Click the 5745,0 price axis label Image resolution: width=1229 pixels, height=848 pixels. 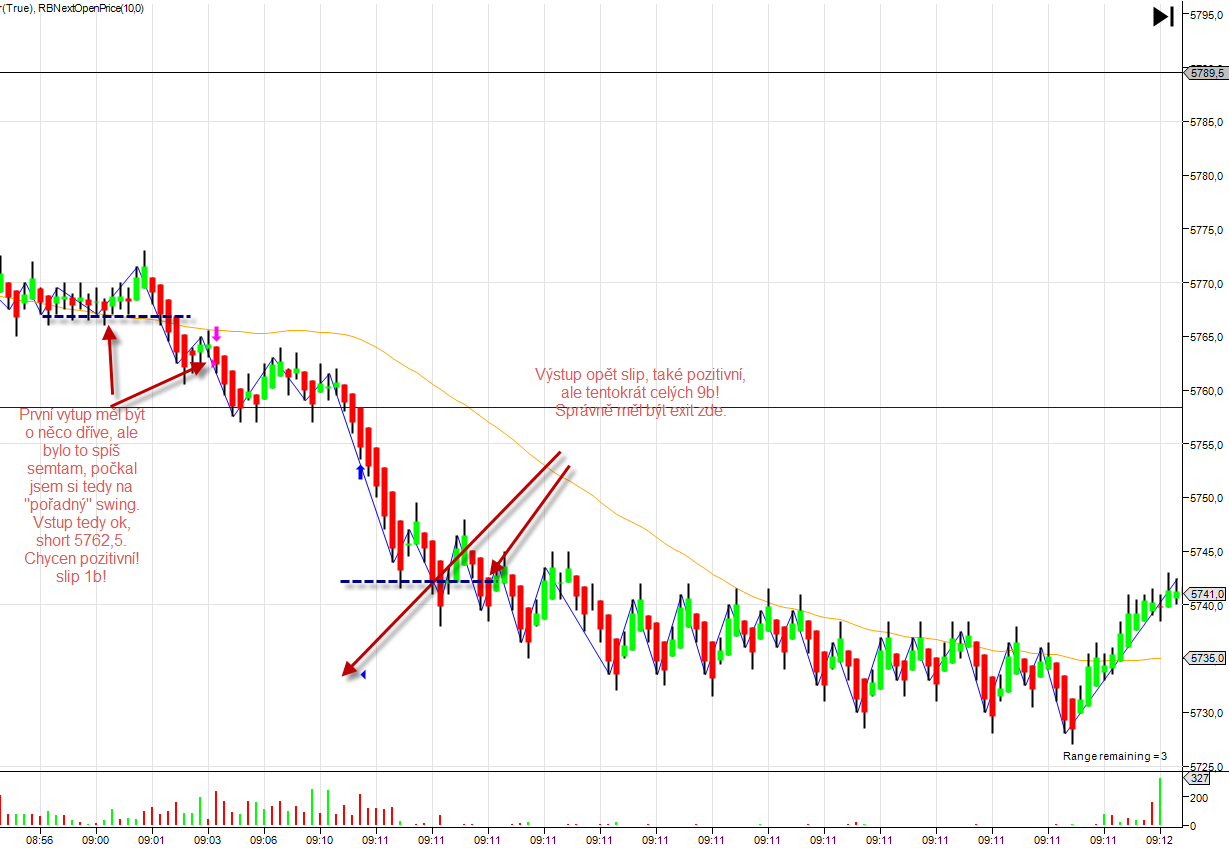tap(1206, 552)
